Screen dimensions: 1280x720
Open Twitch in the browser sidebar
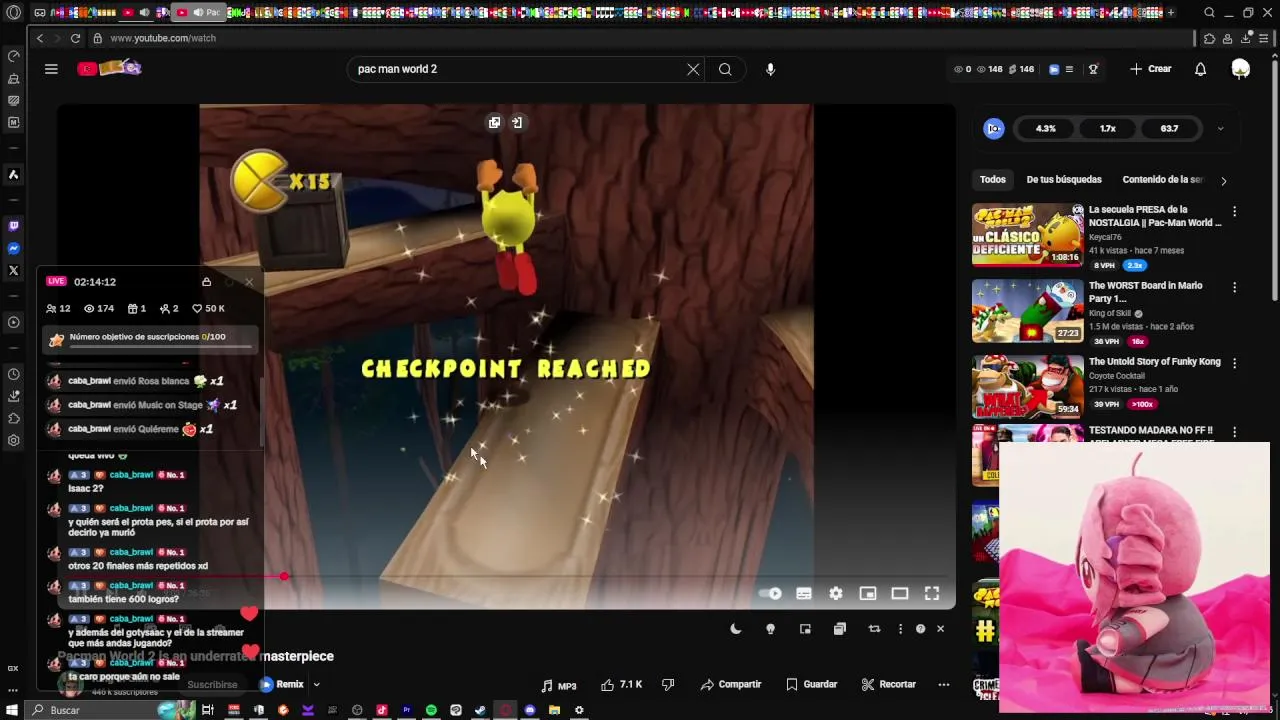pyautogui.click(x=13, y=226)
